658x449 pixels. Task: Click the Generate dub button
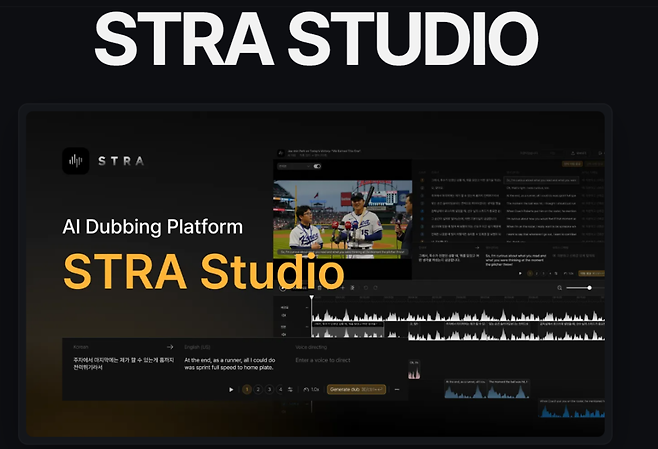[356, 389]
